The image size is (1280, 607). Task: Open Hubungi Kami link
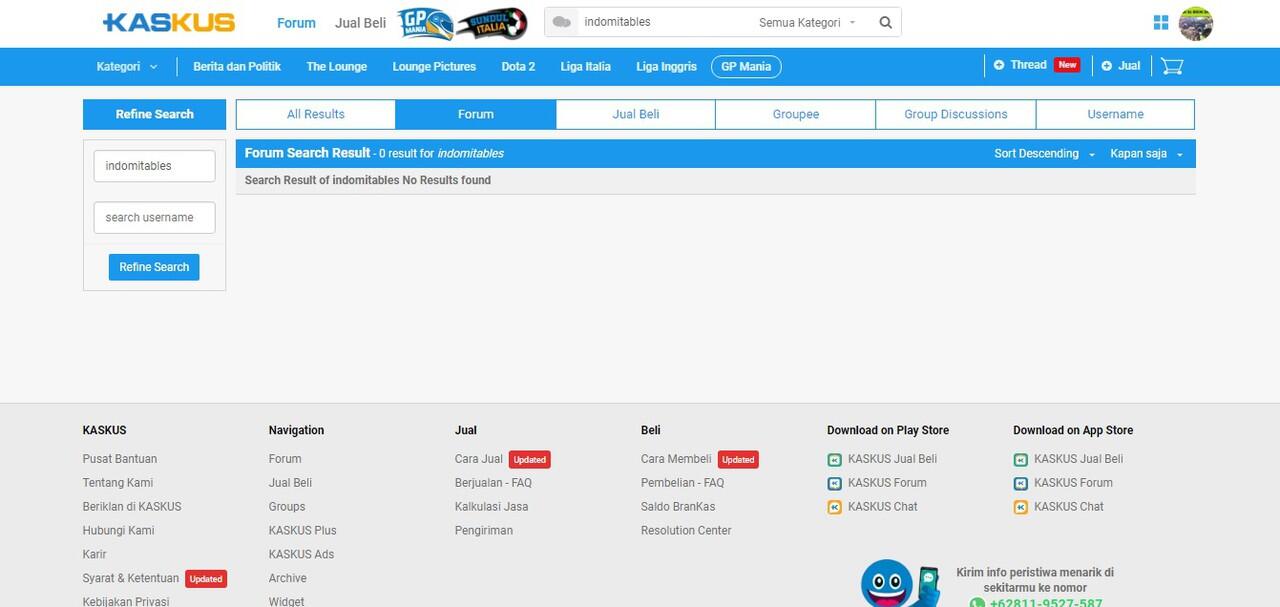[x=119, y=531]
